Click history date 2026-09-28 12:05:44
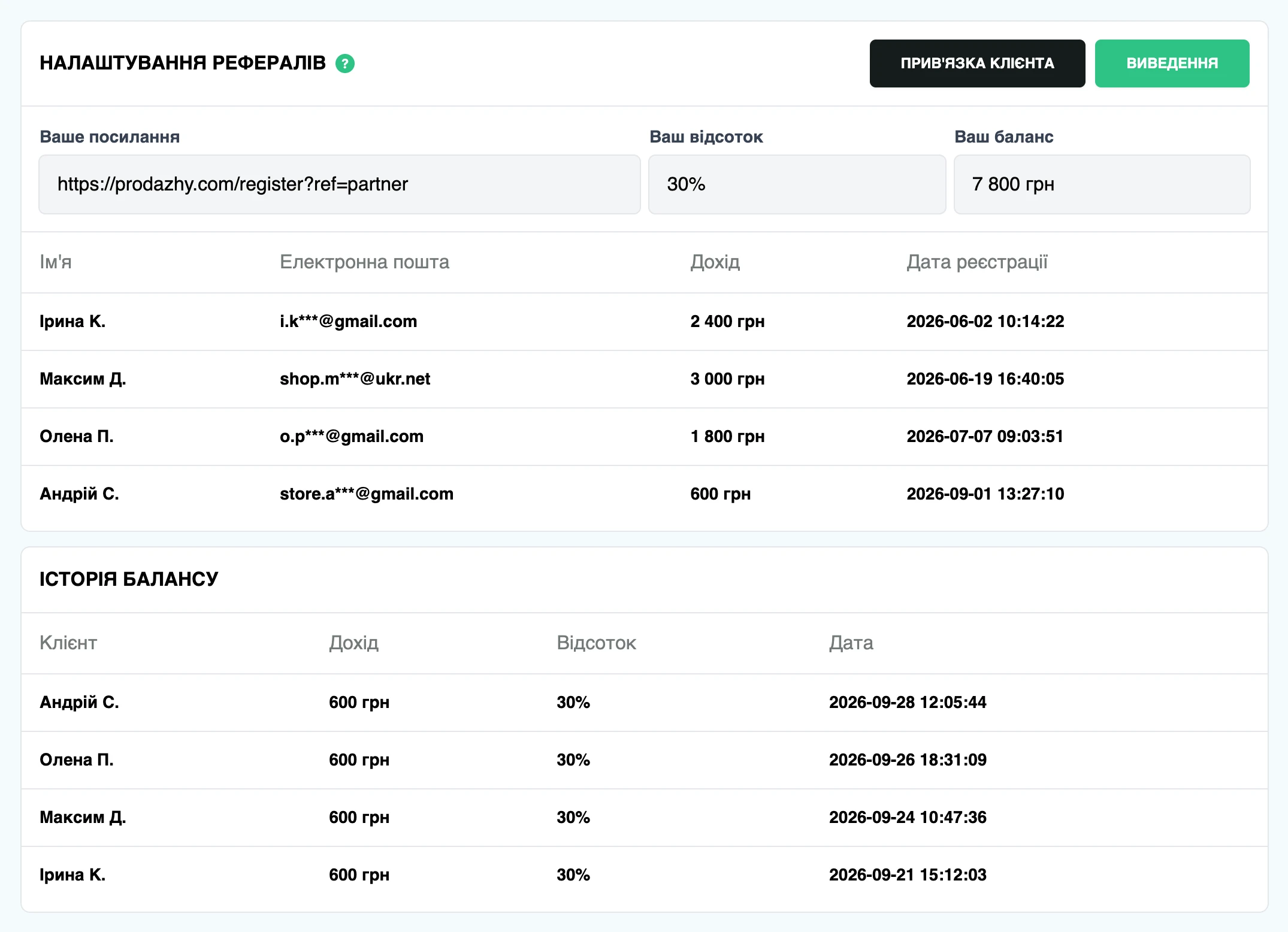The height and width of the screenshot is (932, 1288). point(908,703)
